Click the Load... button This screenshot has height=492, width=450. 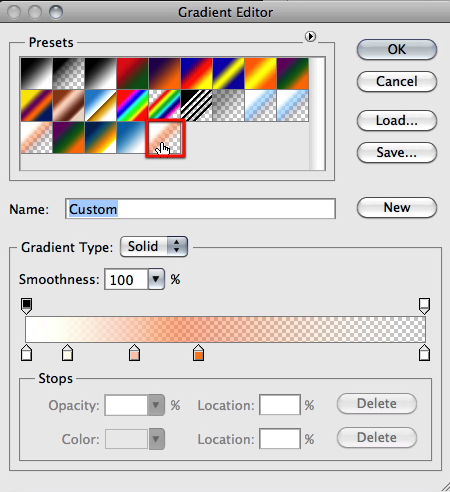point(397,120)
